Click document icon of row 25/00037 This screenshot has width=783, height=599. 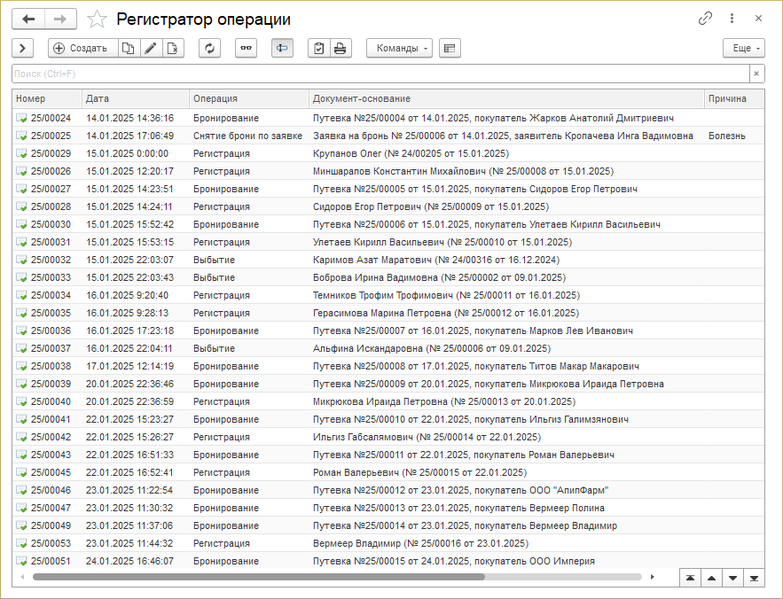pos(21,348)
